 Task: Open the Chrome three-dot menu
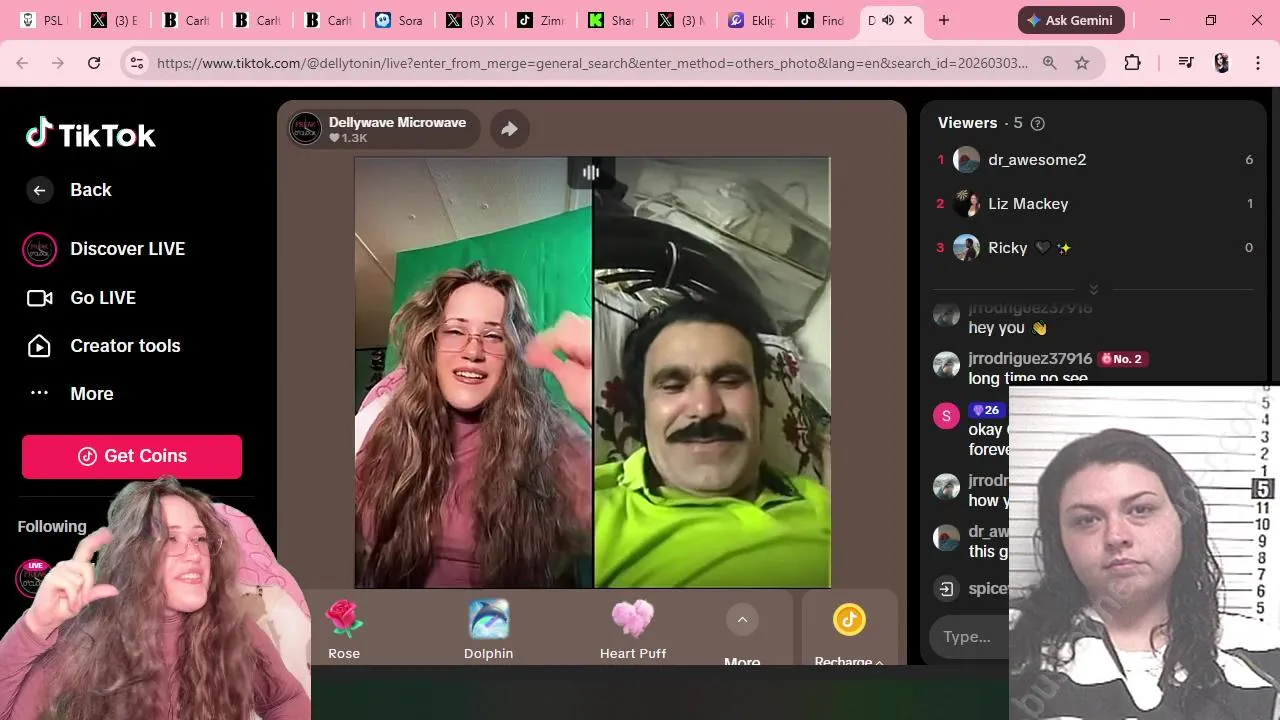(x=1258, y=63)
